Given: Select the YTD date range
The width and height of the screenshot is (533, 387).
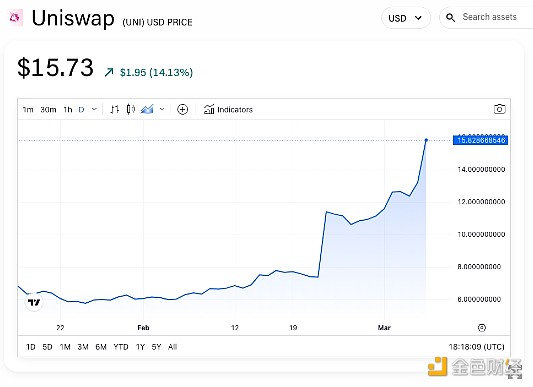Looking at the screenshot, I should pos(121,347).
